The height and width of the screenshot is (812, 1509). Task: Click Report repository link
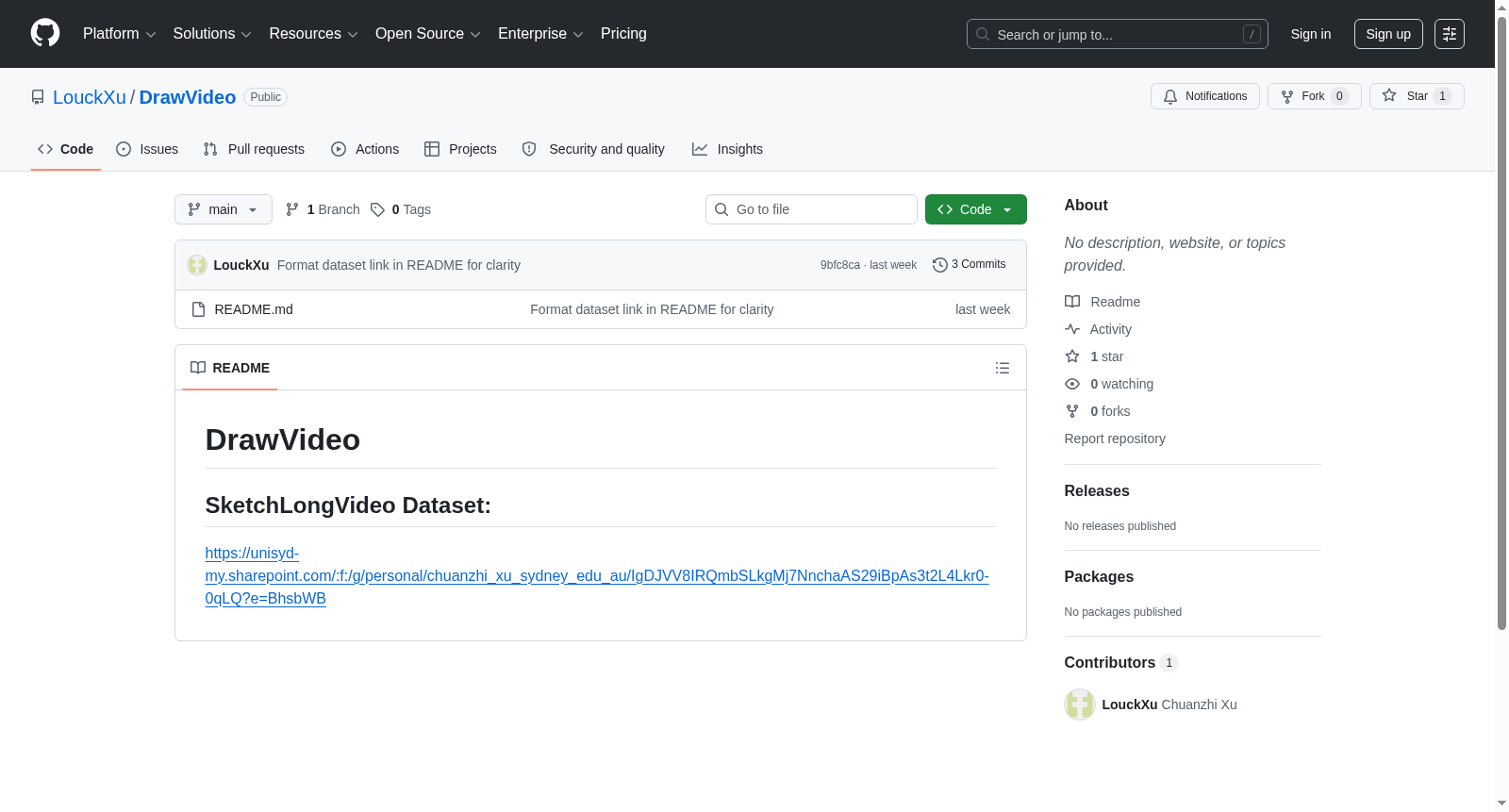(1115, 439)
